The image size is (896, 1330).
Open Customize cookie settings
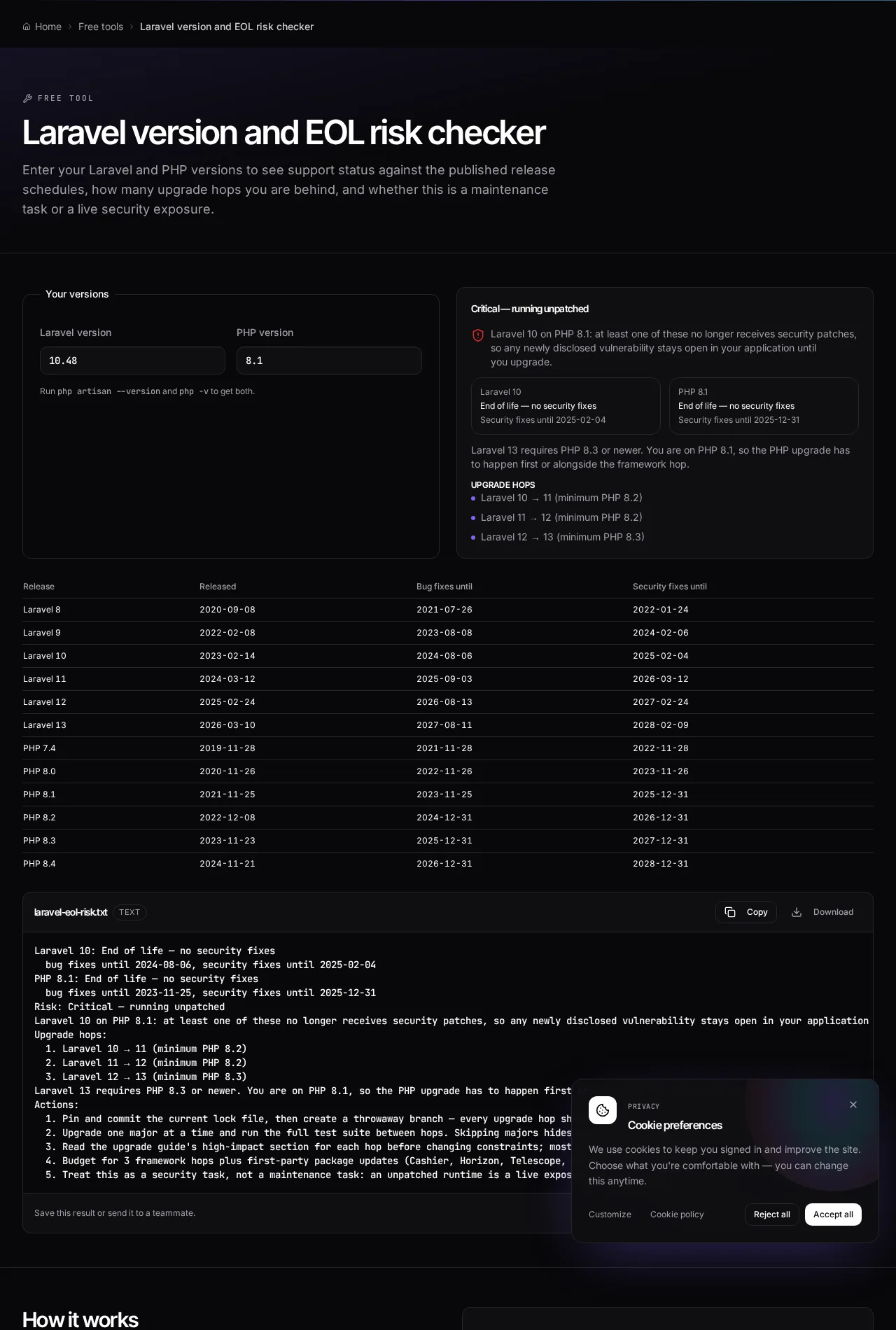610,1214
